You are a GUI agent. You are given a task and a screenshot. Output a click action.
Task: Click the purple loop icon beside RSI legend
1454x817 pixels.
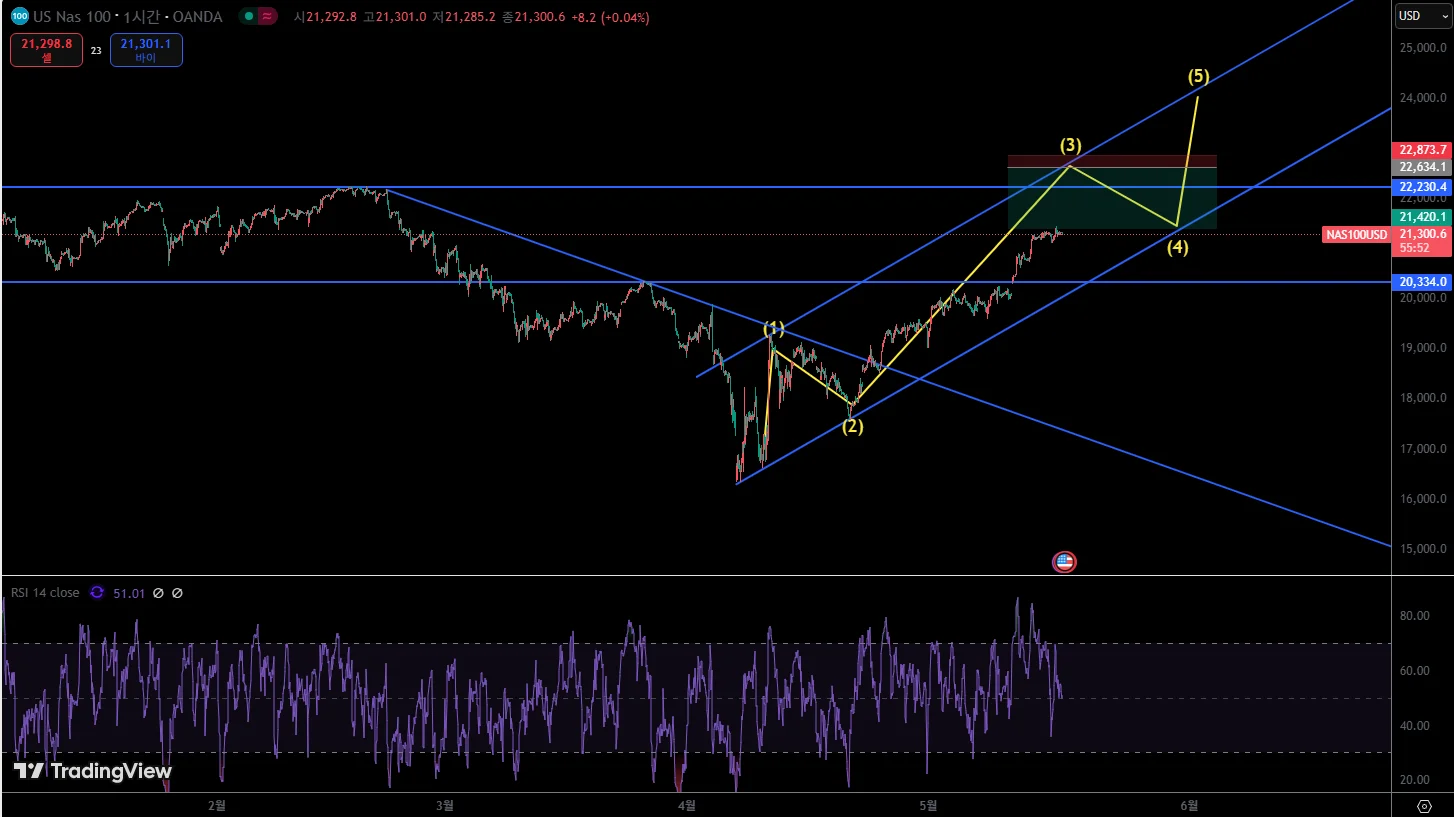click(97, 593)
